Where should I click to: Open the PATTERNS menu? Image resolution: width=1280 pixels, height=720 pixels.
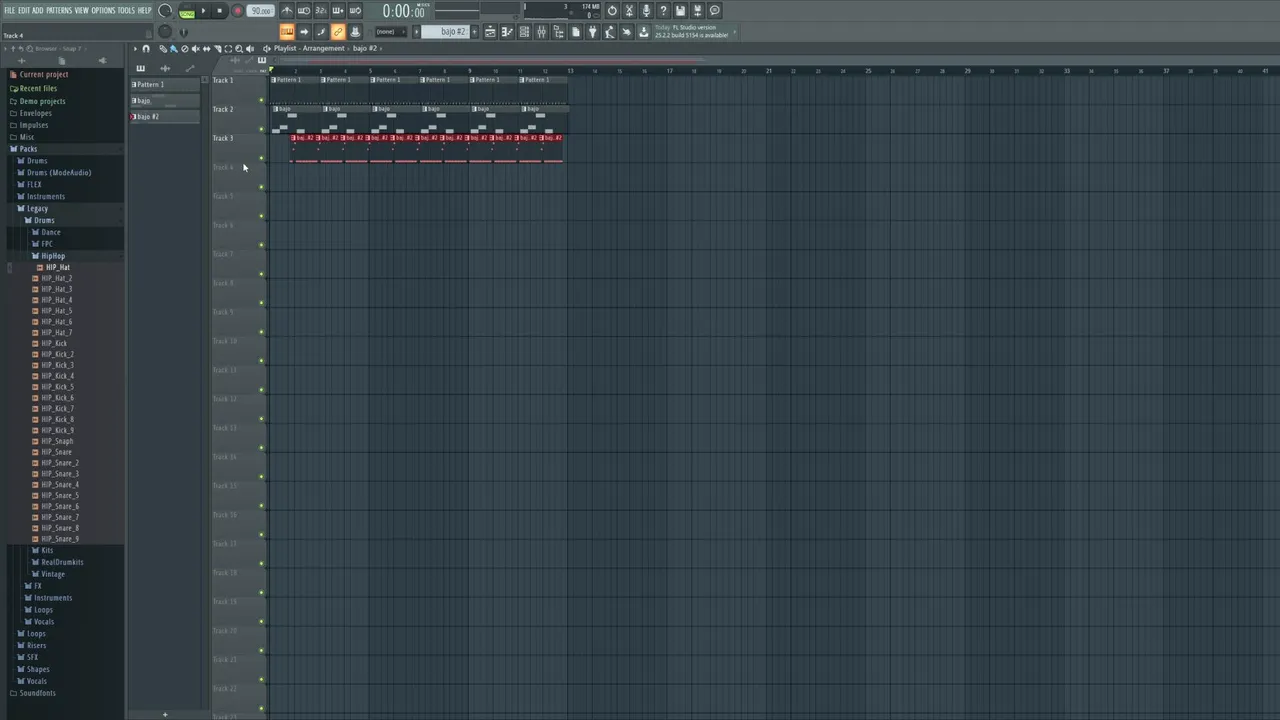(59, 10)
